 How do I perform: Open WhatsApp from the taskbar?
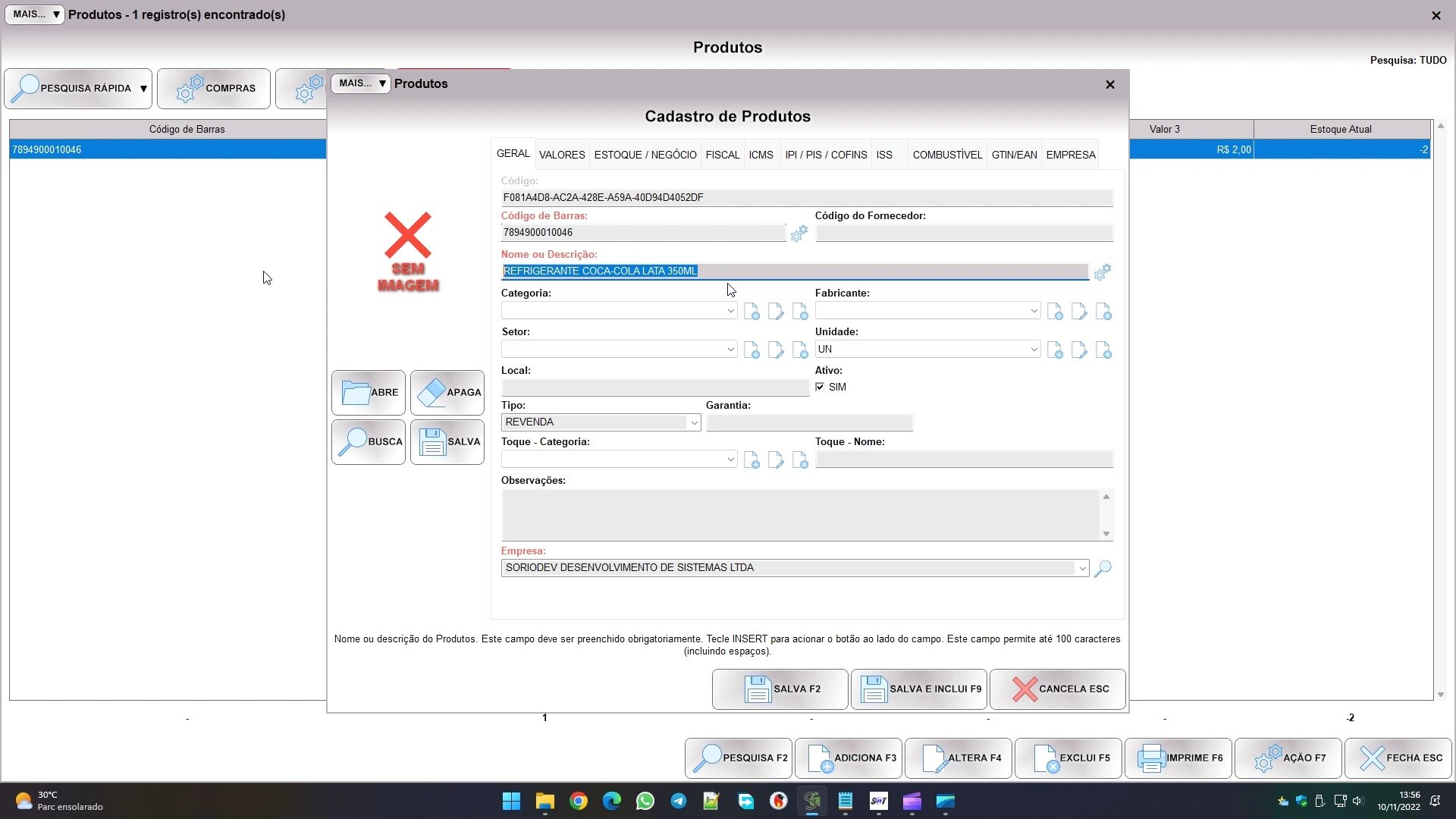tap(645, 802)
